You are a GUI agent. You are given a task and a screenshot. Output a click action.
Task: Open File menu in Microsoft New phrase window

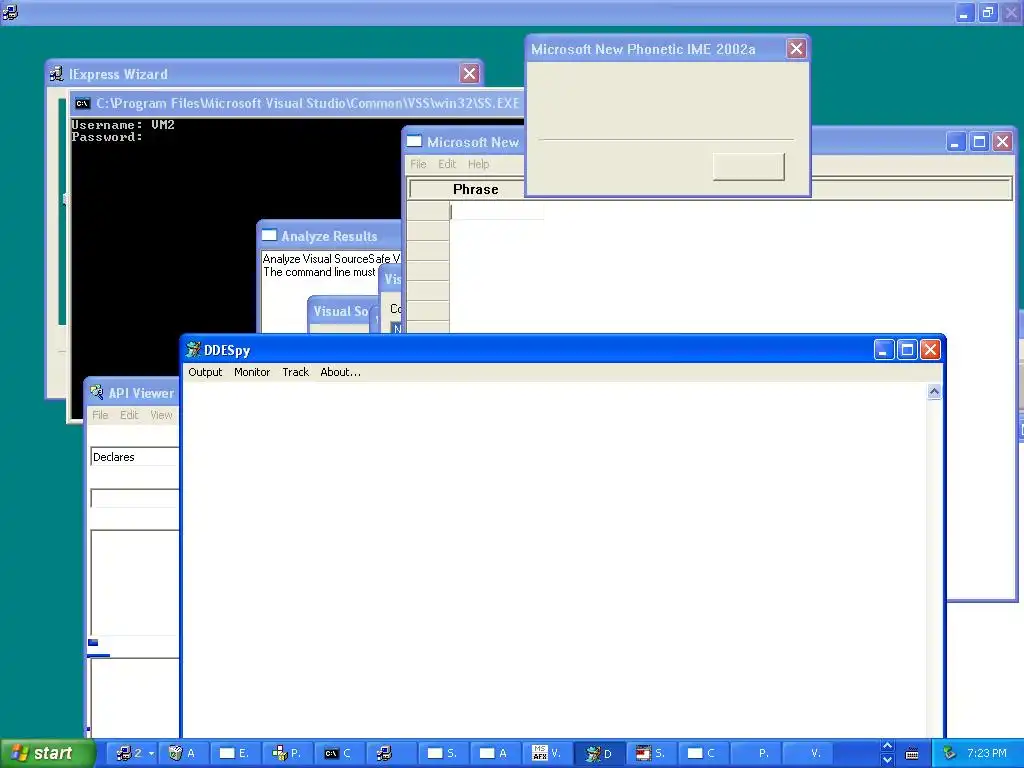(x=418, y=165)
